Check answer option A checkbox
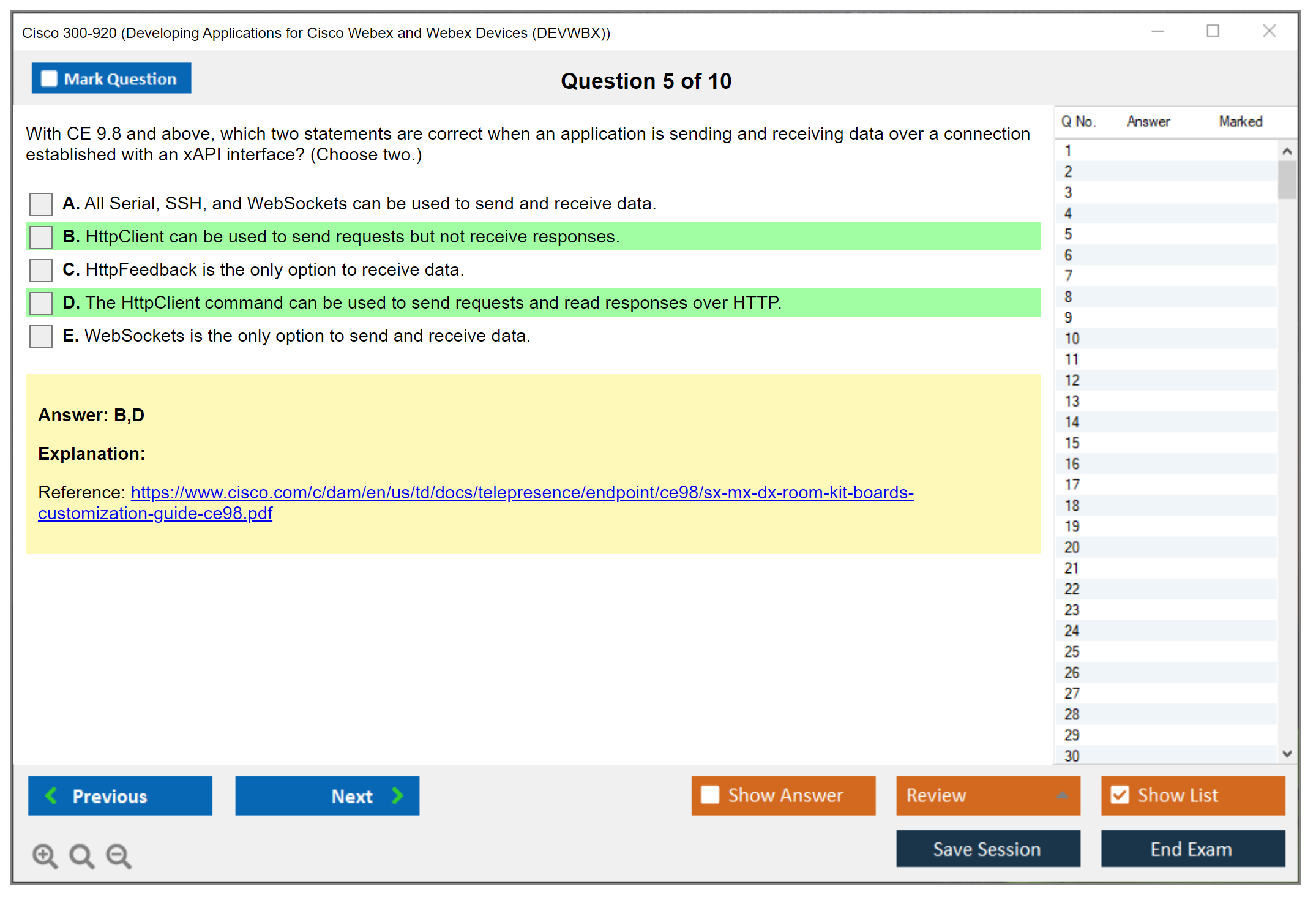Viewport: 1316px width, 900px height. click(x=41, y=204)
